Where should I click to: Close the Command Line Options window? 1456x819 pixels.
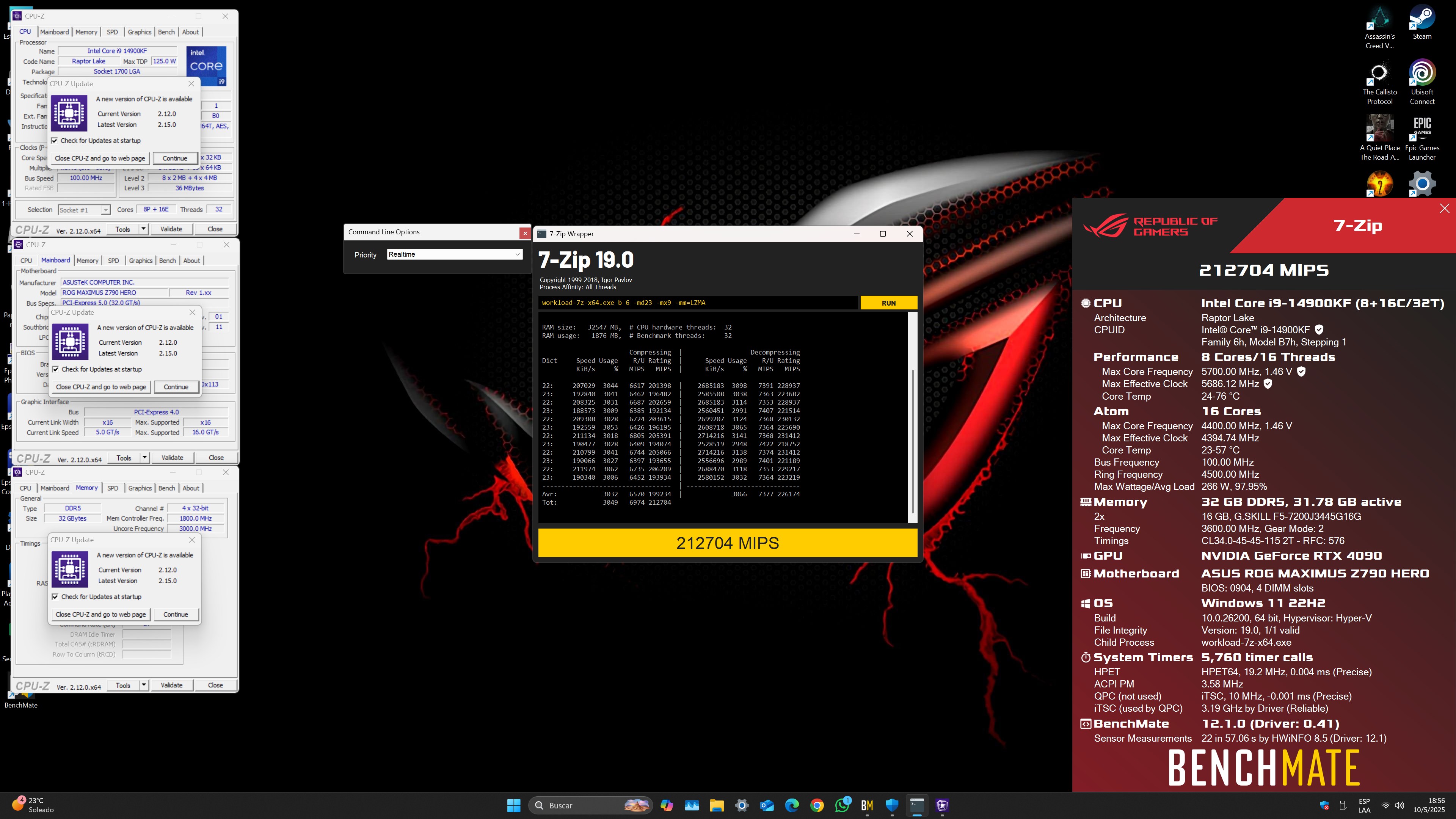click(x=524, y=232)
